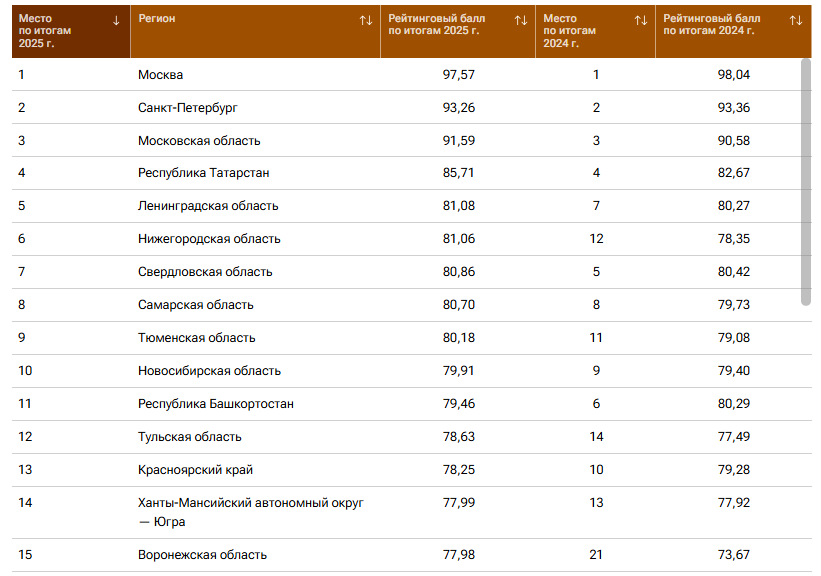The image size is (821, 576).
Task: Click the 'Рейтинговый балл по итогам 2024 г.' header label
Action: (x=712, y=25)
